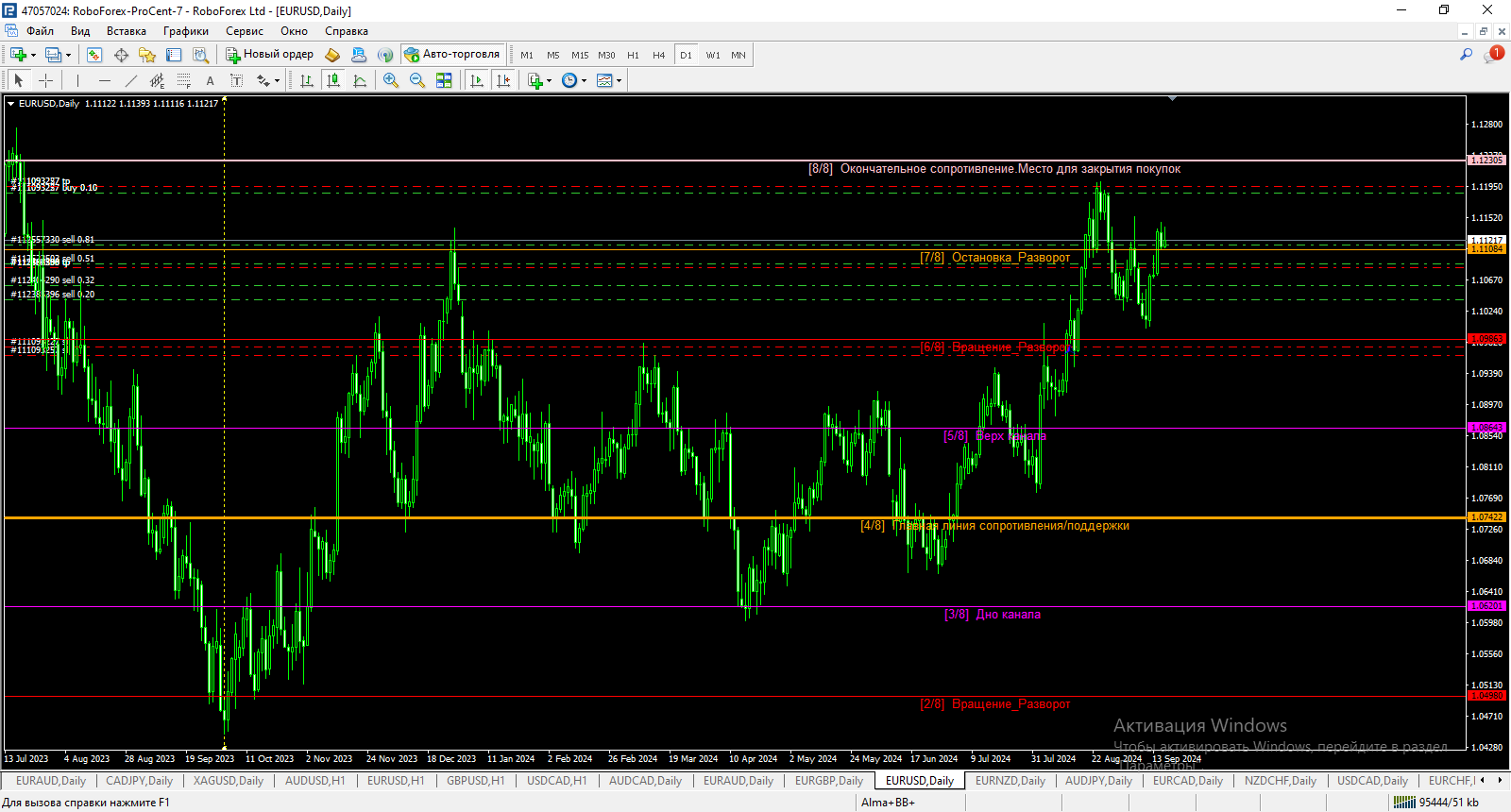Switch to GBPUSD,H1 chart tab
The height and width of the screenshot is (812, 1511).
coord(475,781)
